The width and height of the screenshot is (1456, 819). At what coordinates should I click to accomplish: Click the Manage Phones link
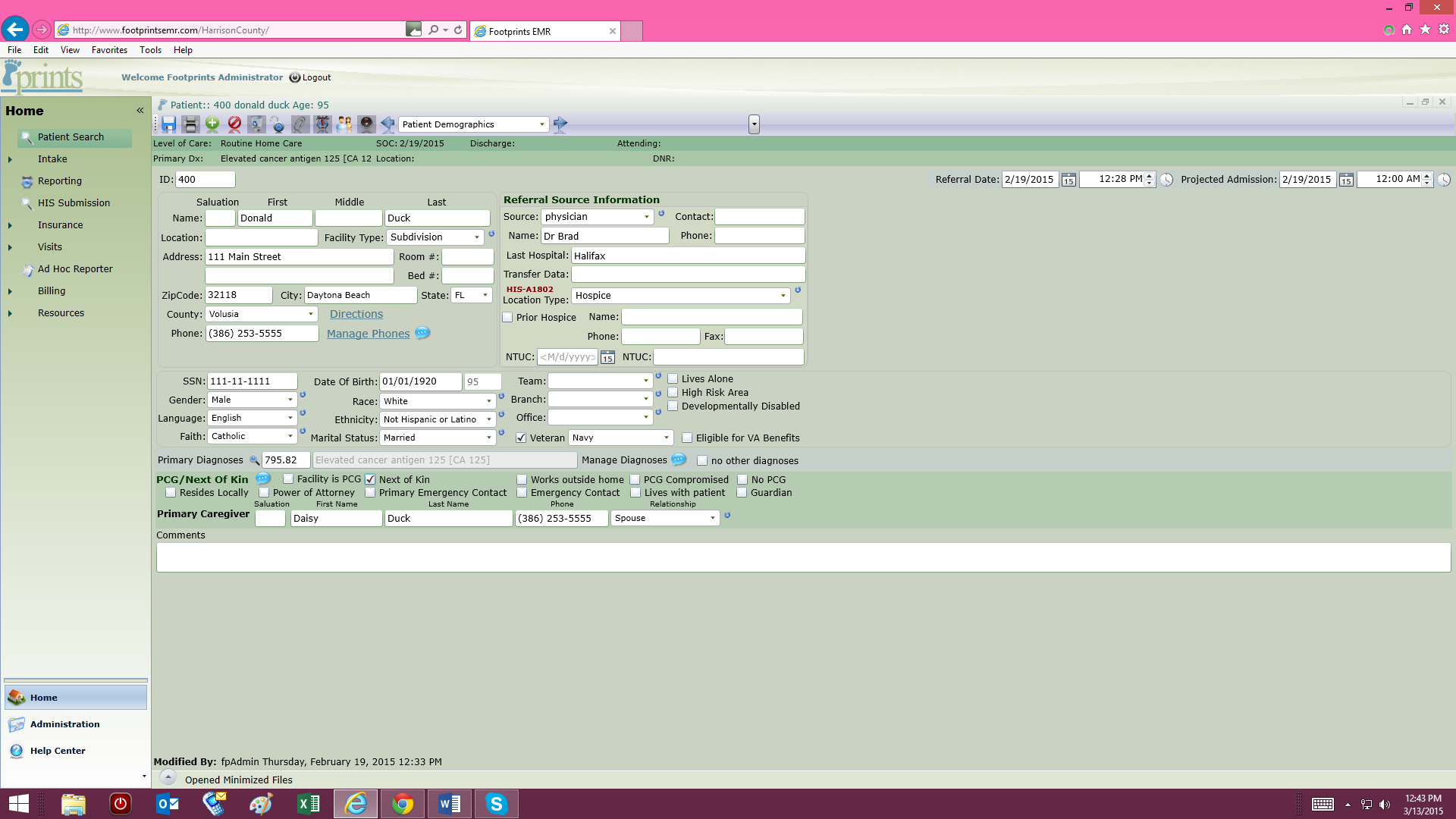point(368,334)
